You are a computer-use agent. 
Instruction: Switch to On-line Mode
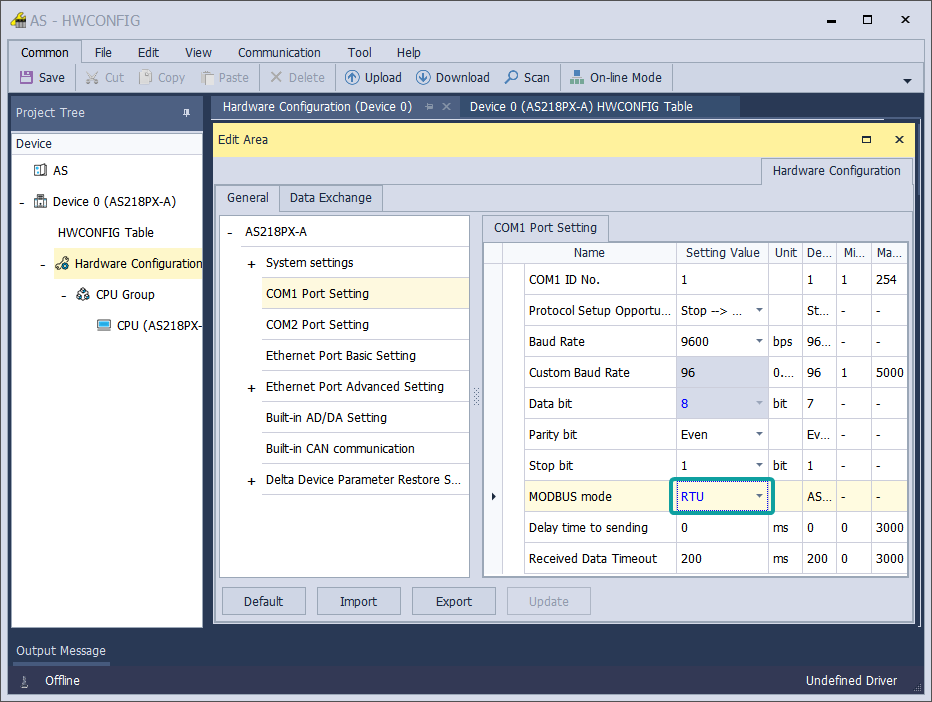615,77
